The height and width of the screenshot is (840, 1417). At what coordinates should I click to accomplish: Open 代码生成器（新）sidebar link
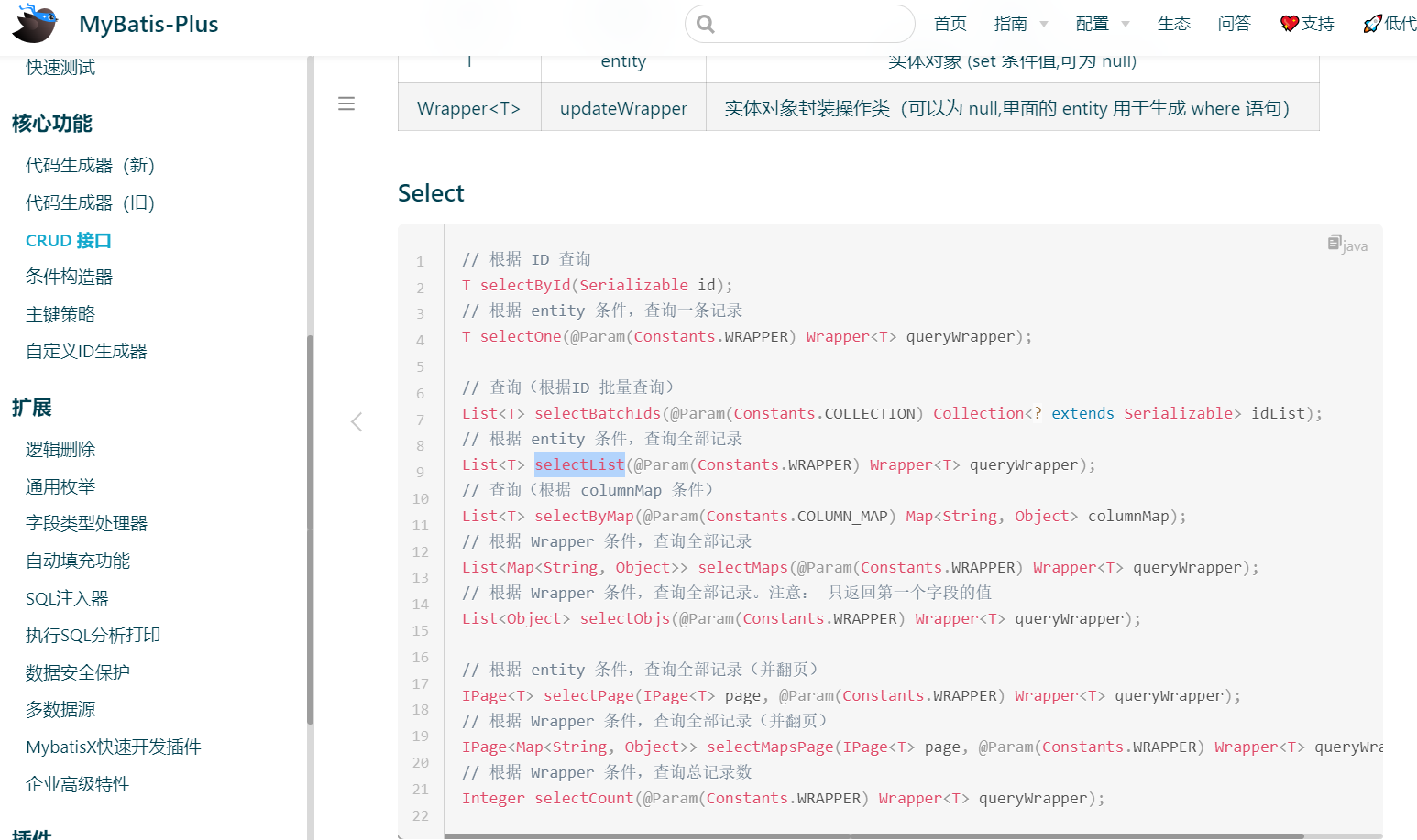point(90,165)
